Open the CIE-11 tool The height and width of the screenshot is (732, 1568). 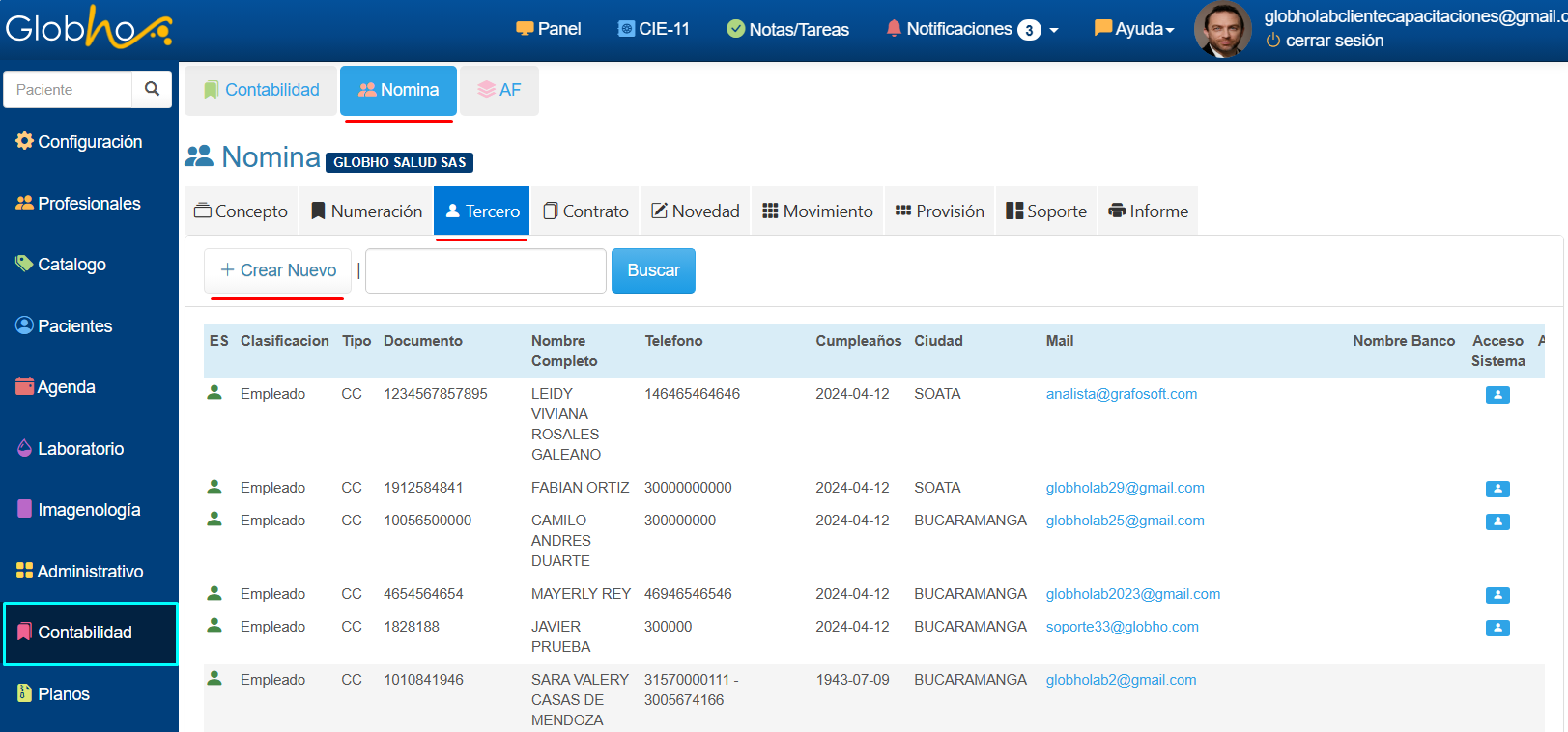(654, 29)
